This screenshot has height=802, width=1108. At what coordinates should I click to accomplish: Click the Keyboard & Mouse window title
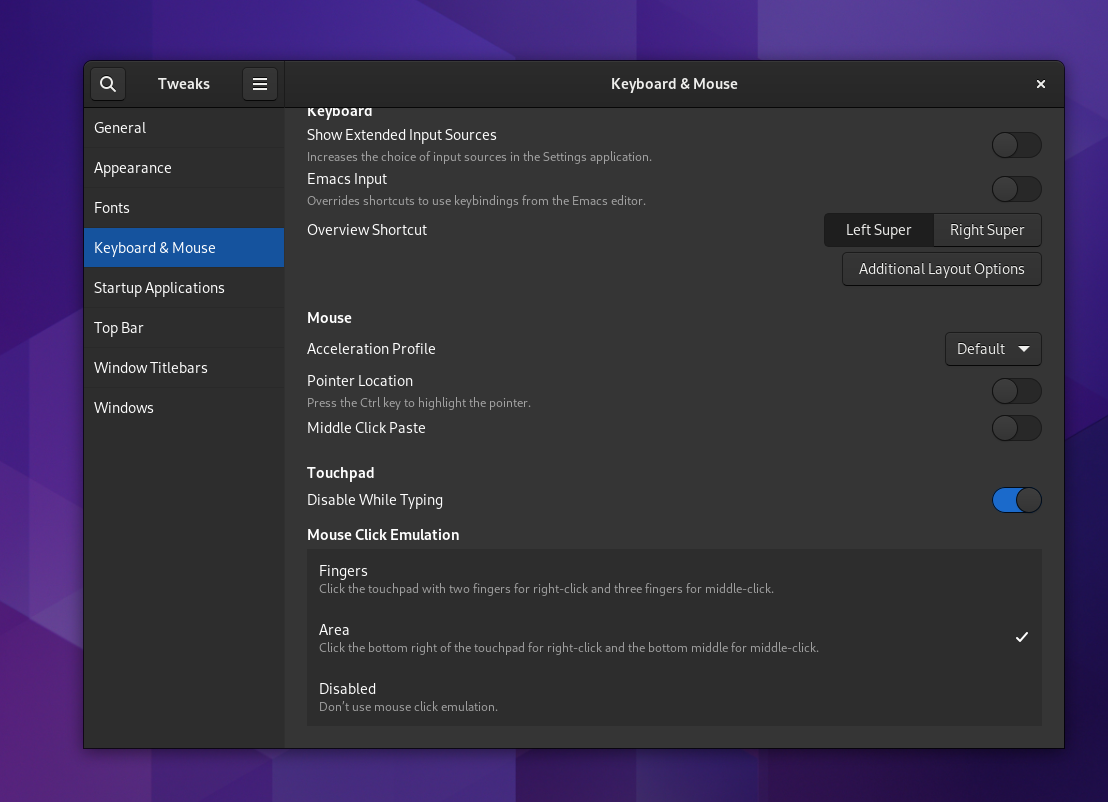674,84
